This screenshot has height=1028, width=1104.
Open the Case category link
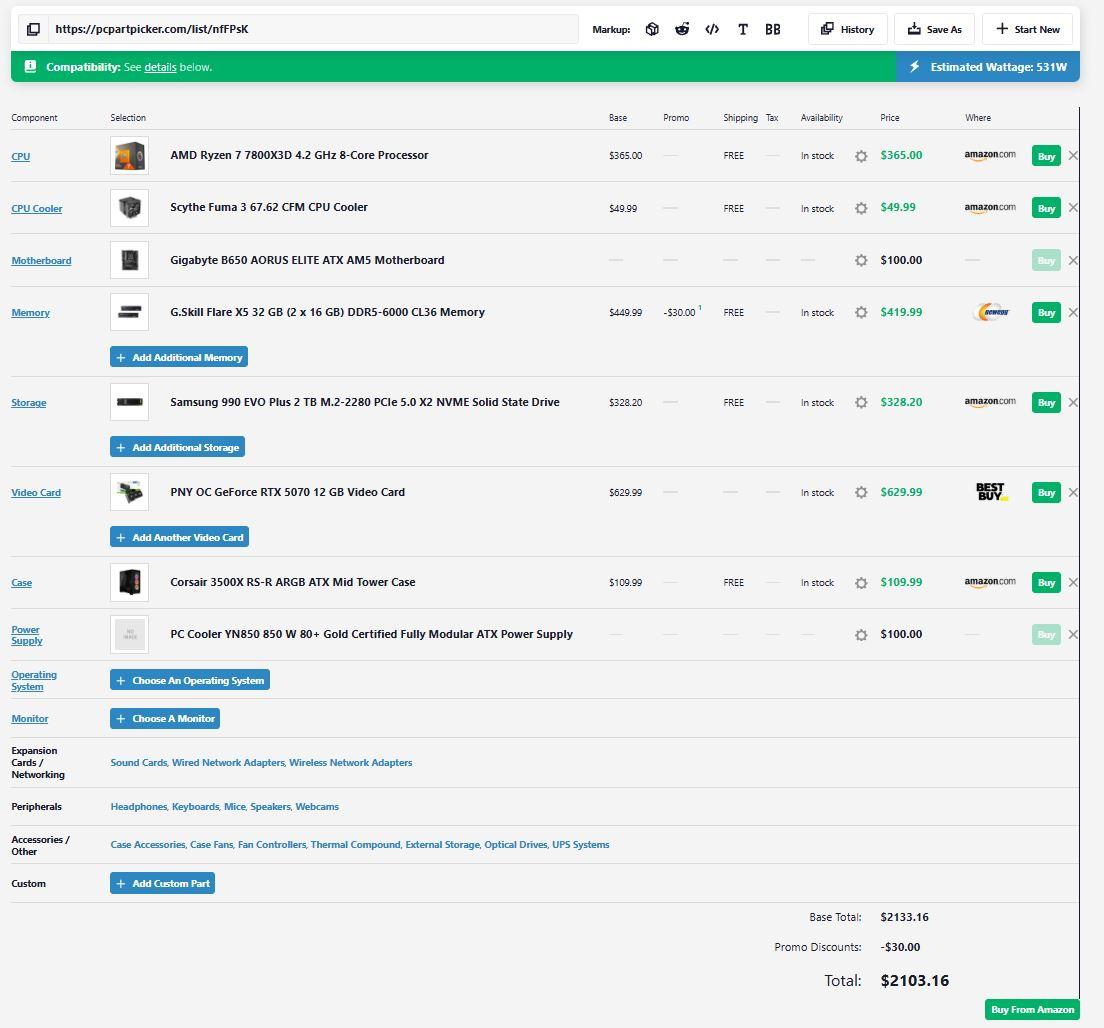(x=21, y=583)
